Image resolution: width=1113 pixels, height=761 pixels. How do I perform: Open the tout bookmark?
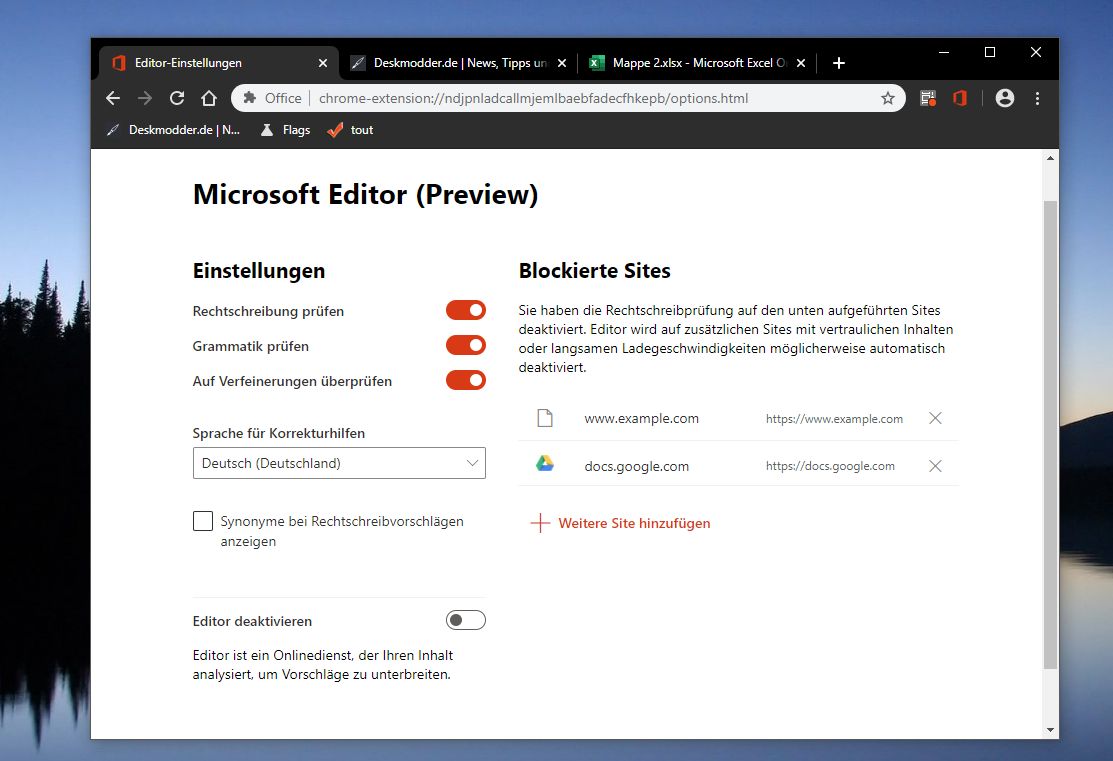pos(350,130)
